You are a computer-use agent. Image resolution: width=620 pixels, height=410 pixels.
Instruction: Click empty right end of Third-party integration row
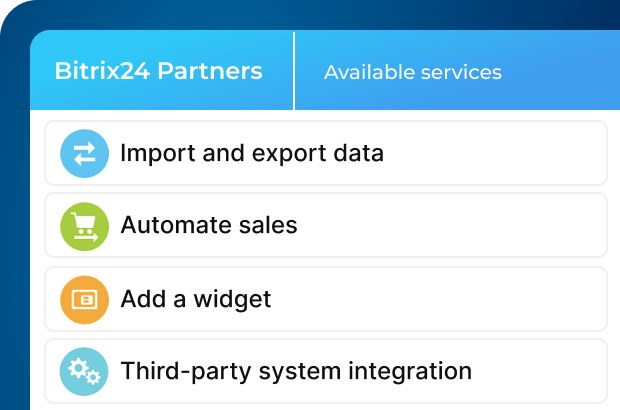point(560,371)
